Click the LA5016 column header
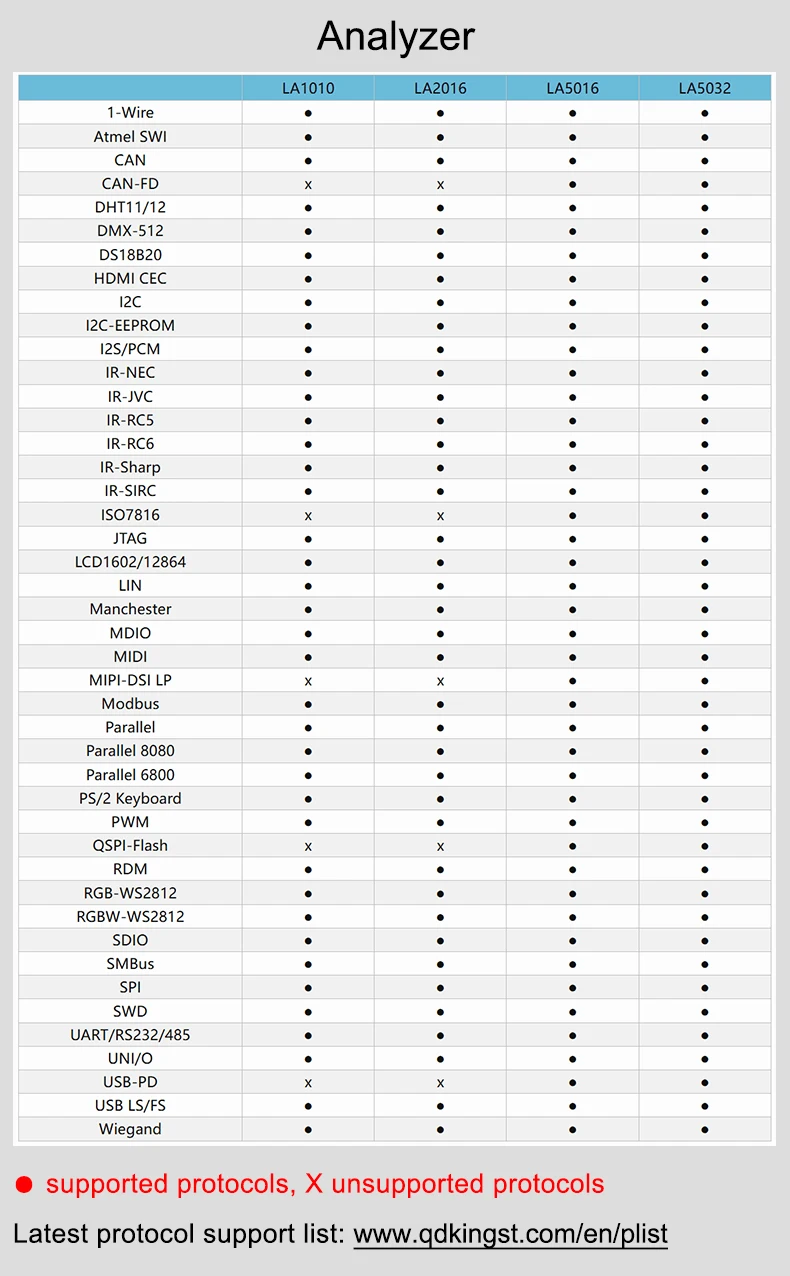The image size is (790, 1276). tap(573, 88)
